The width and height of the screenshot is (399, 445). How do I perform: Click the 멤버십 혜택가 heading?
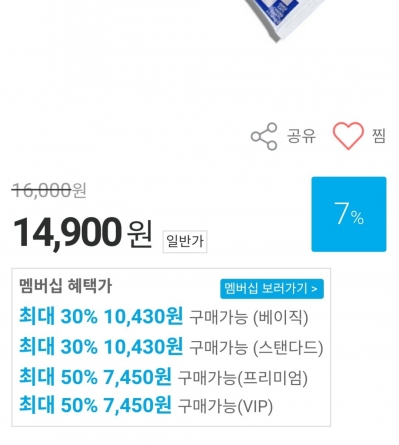coord(66,286)
